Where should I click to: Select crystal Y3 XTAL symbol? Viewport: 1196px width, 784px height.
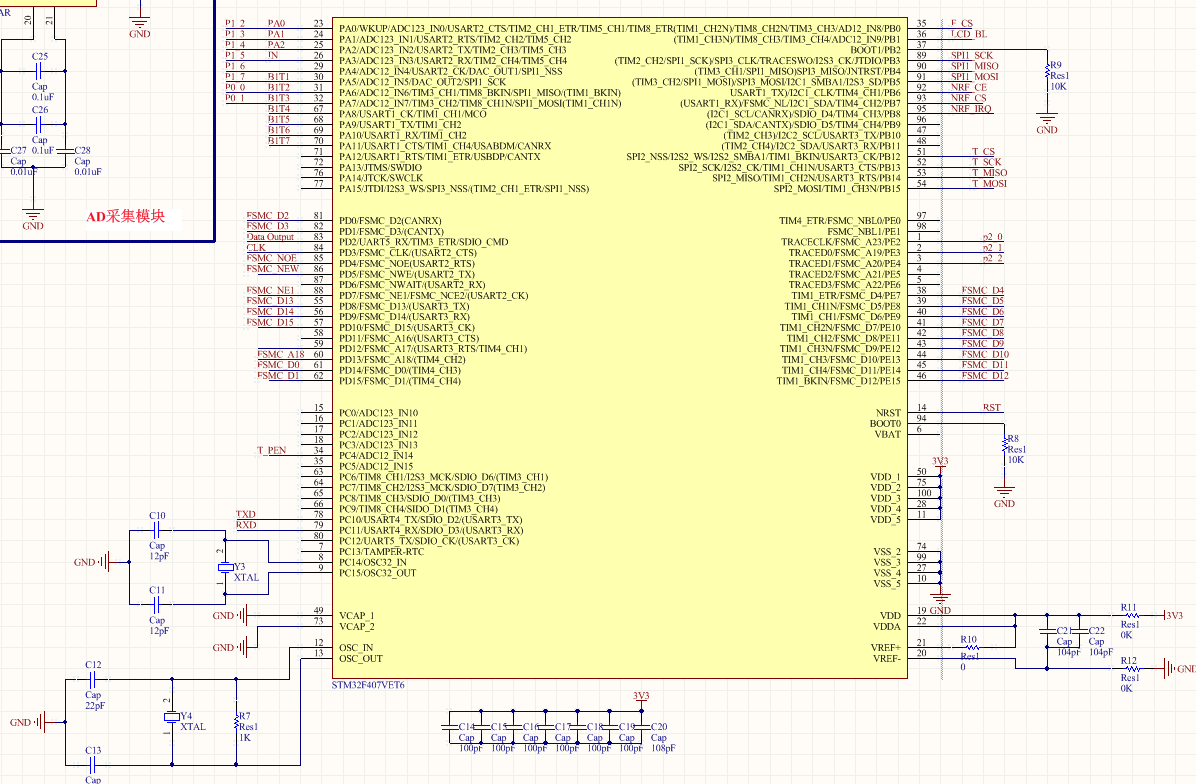click(x=225, y=567)
